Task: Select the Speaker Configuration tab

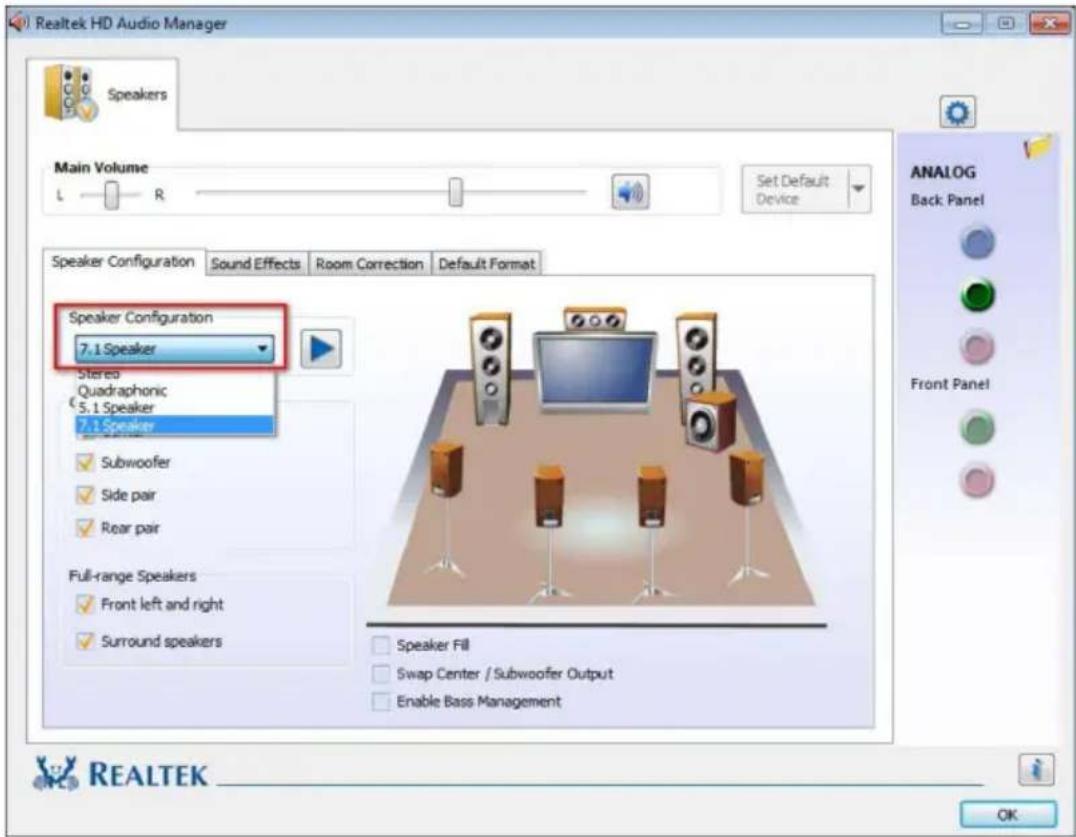Action: pyautogui.click(x=124, y=261)
